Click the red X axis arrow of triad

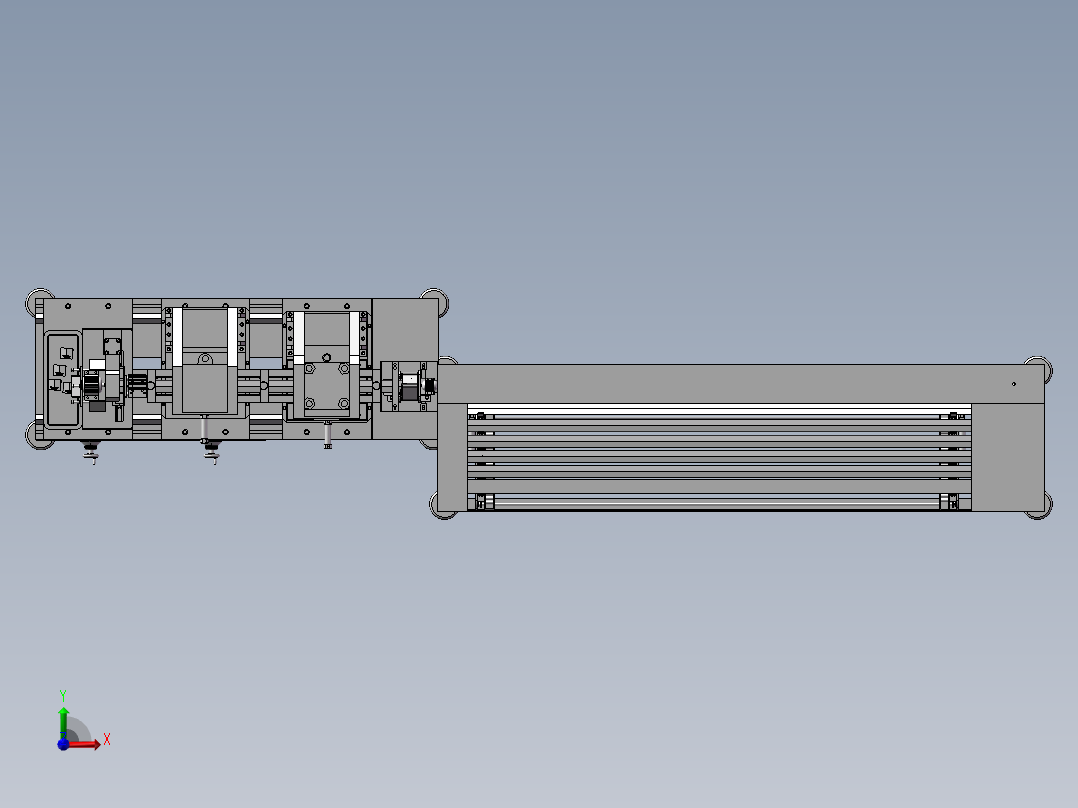84,744
